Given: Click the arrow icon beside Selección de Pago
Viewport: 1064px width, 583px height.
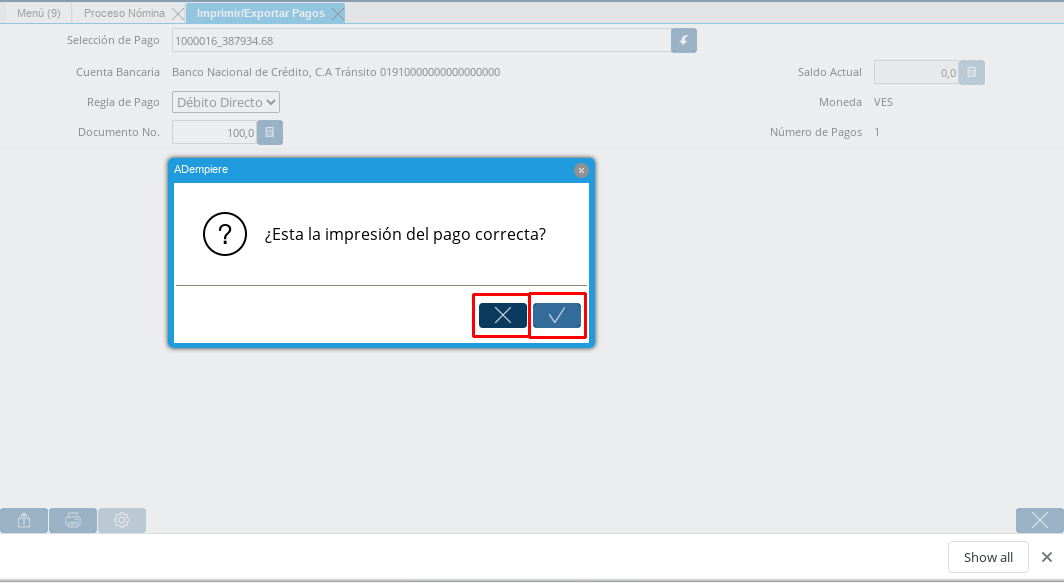Looking at the screenshot, I should click(683, 40).
